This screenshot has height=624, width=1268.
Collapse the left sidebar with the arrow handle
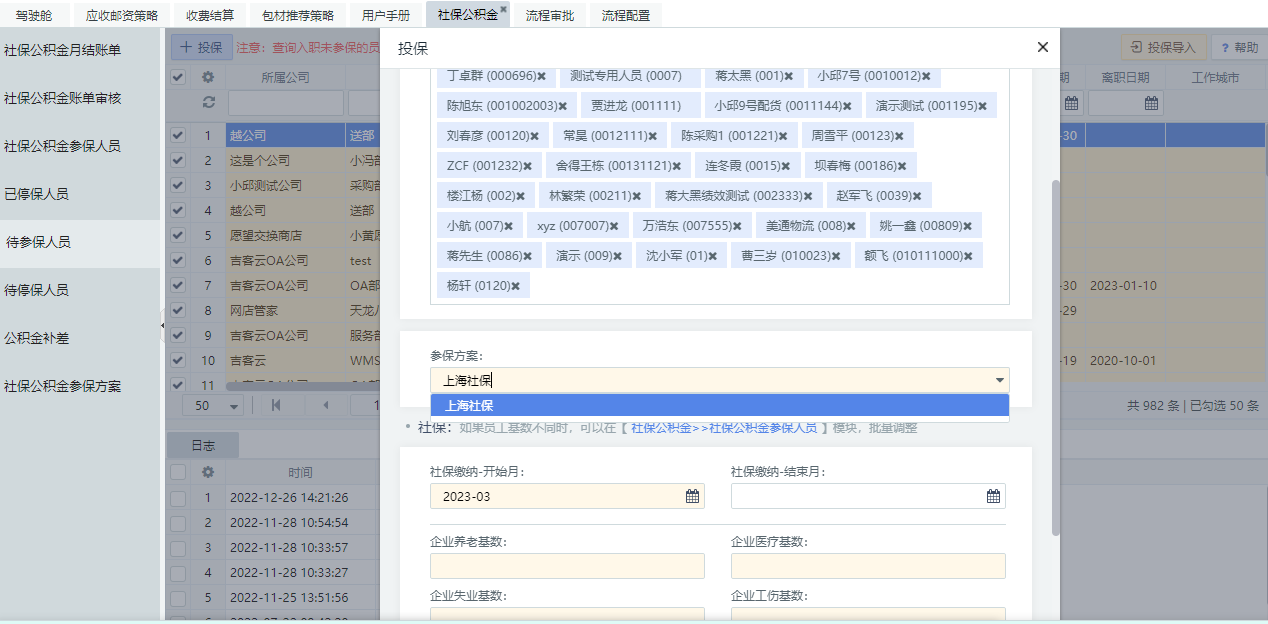click(163, 325)
